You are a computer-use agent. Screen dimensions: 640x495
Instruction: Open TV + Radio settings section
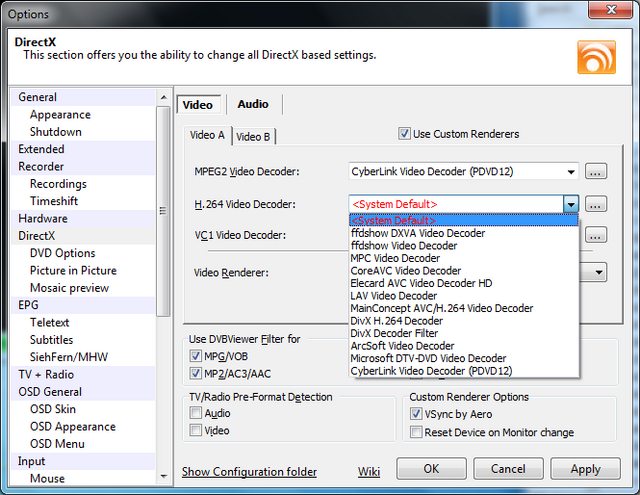(x=83, y=374)
